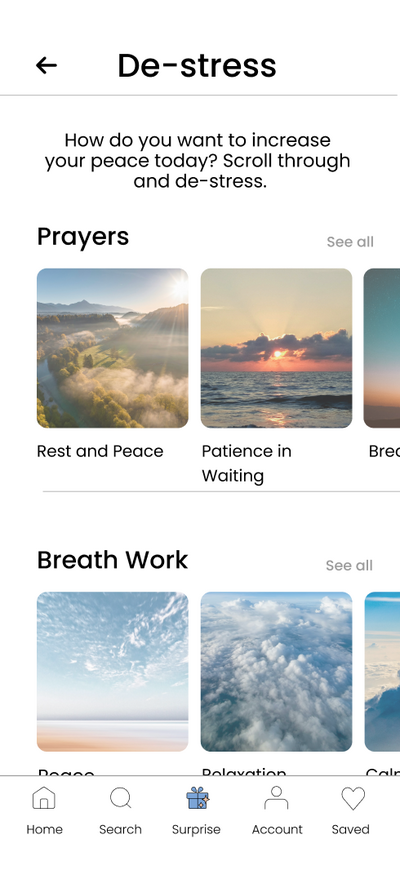
Task: Open the Patience in Waiting sunset thumbnail
Action: point(276,348)
